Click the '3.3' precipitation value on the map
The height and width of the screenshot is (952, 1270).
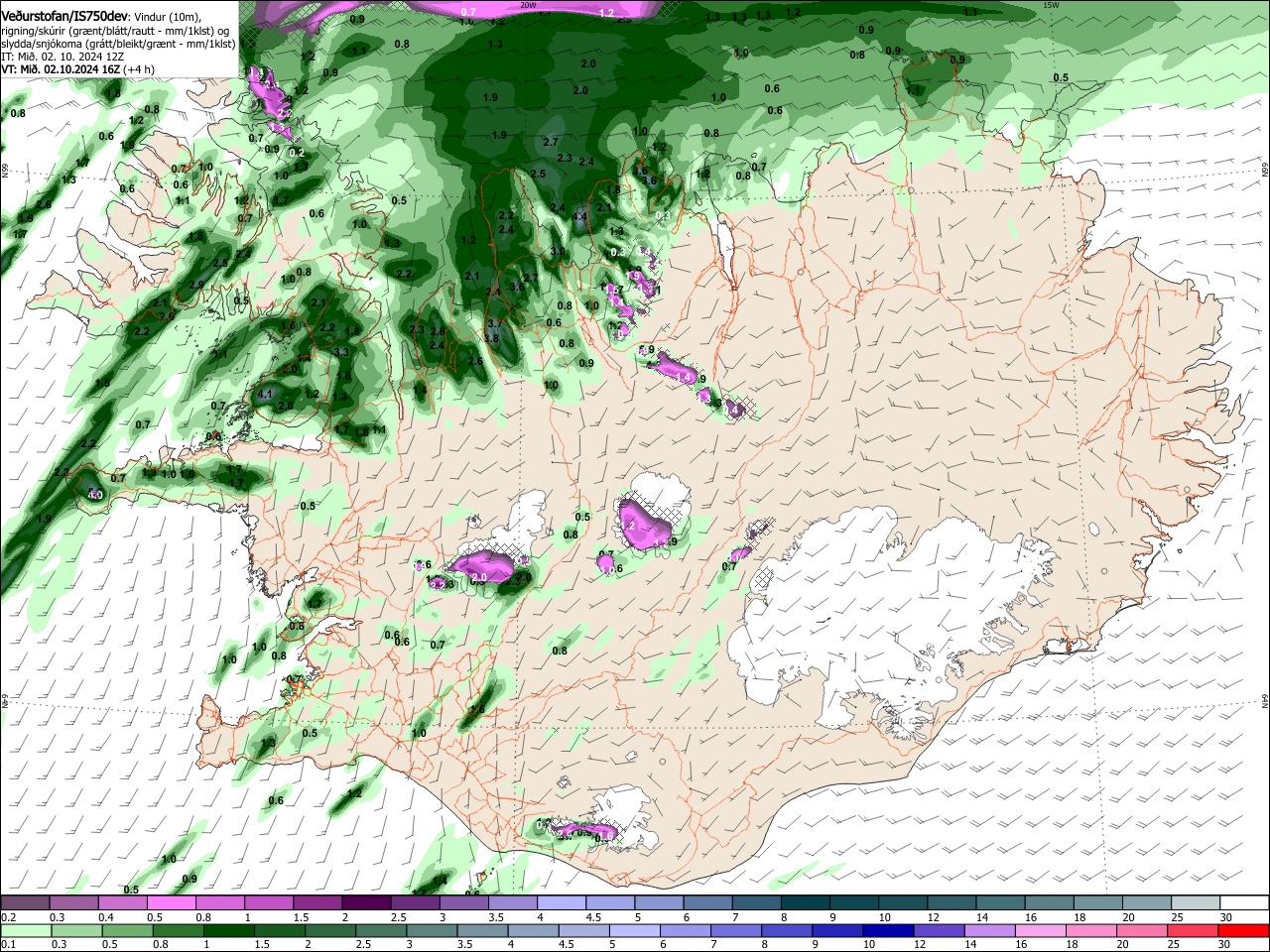point(341,352)
